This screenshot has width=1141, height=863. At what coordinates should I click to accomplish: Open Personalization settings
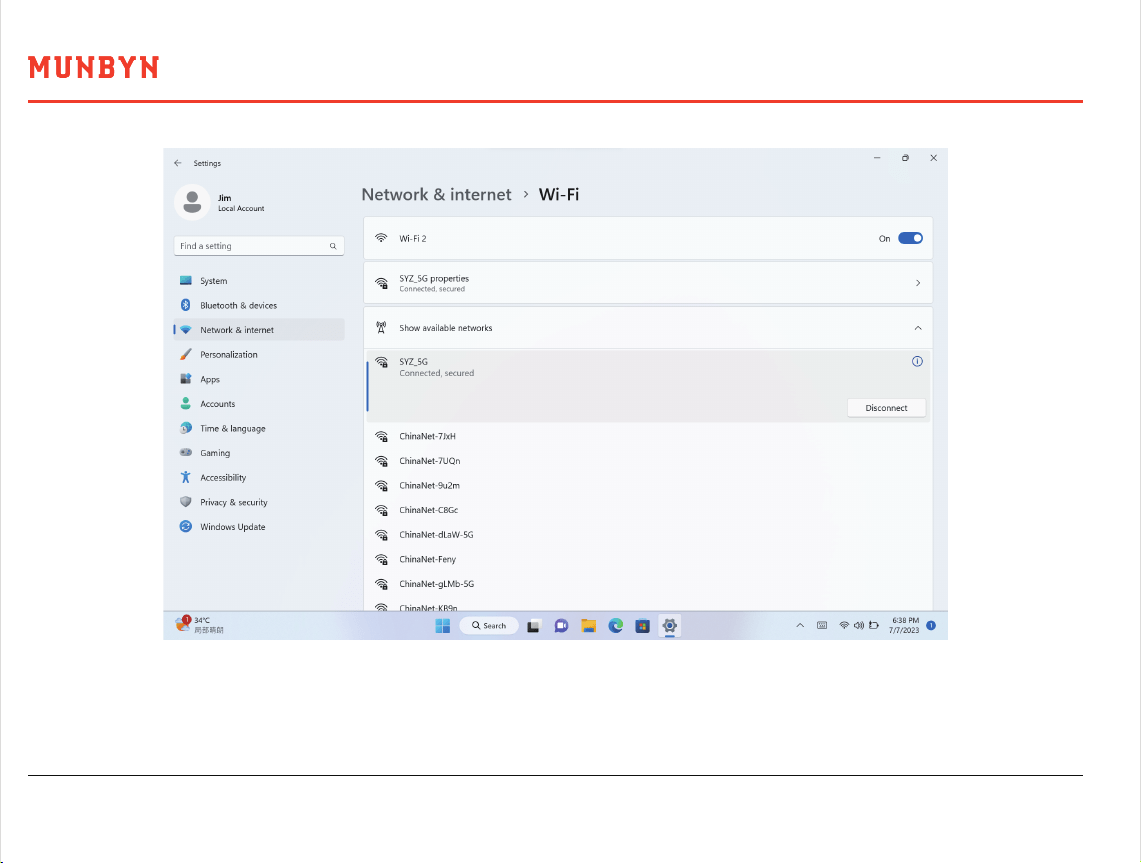(x=258, y=354)
